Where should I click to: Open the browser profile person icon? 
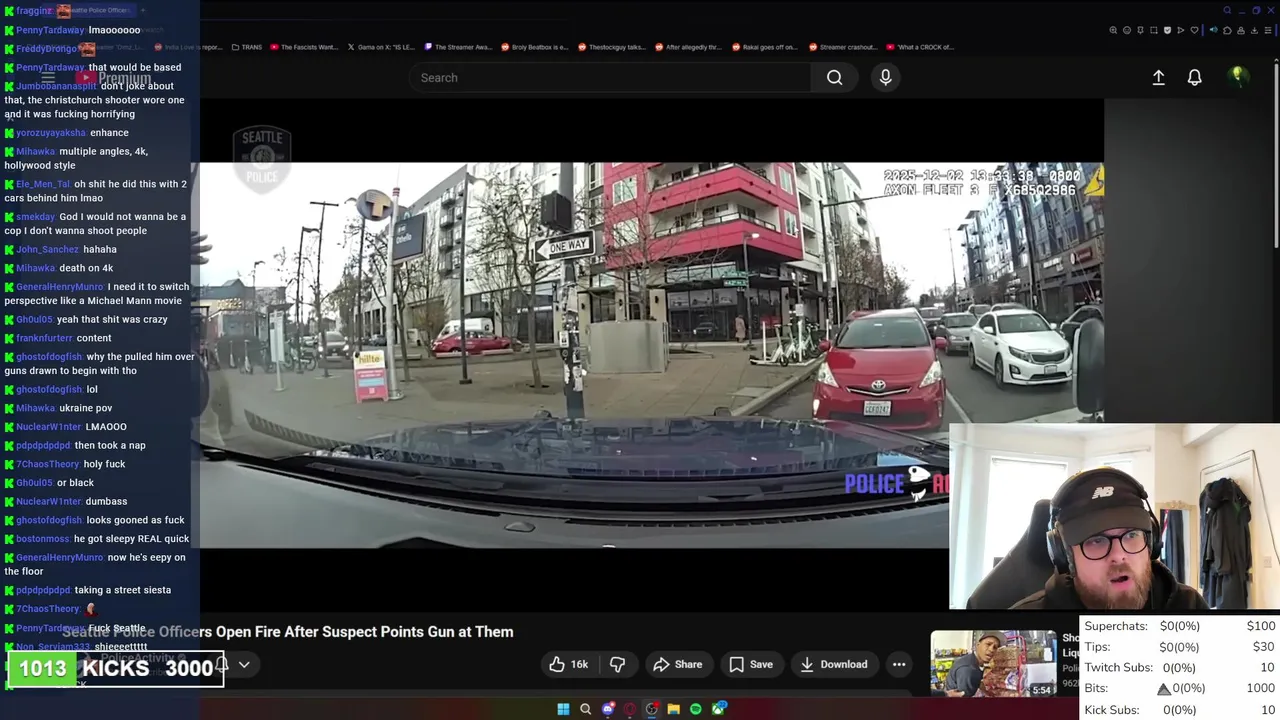click(x=1241, y=30)
